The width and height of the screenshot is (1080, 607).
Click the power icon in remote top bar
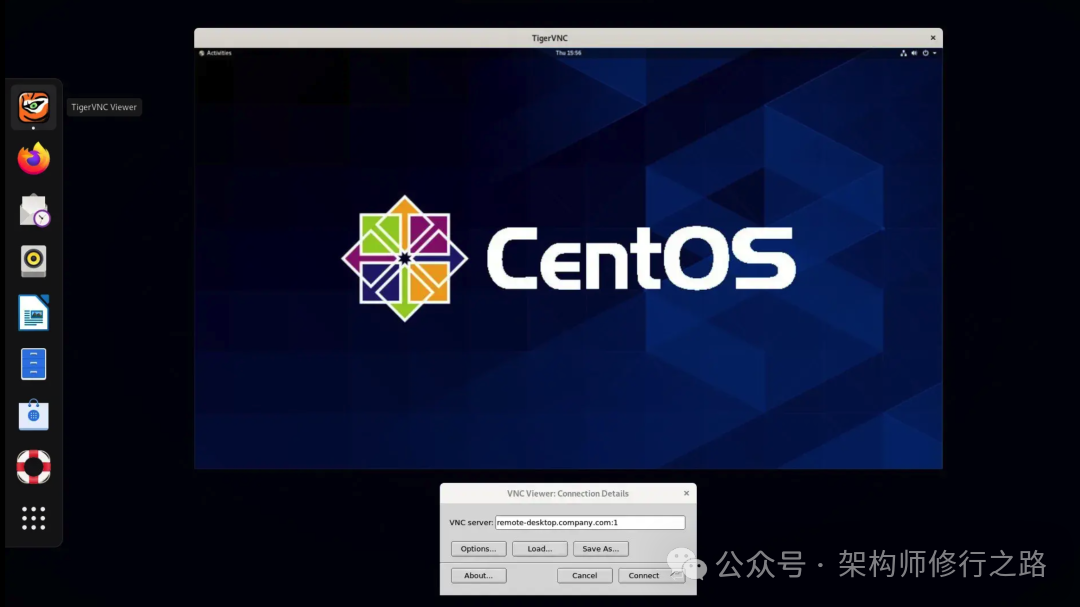click(x=925, y=53)
